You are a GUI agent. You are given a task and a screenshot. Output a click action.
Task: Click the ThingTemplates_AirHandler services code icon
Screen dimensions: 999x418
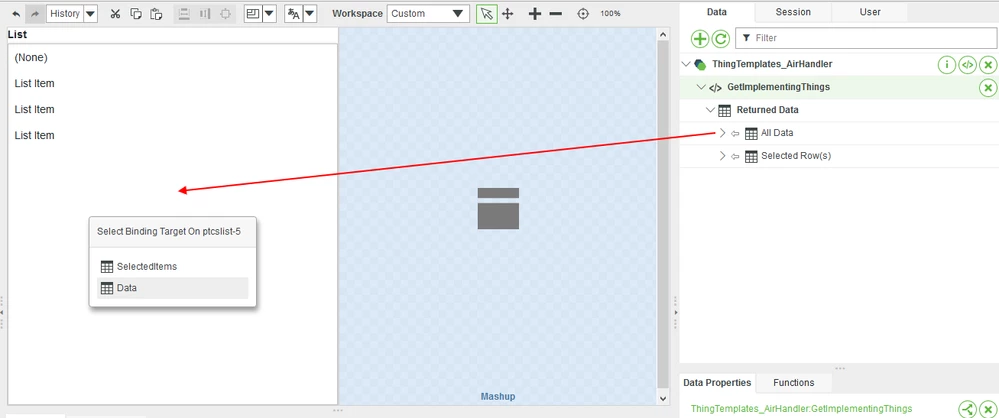click(x=967, y=64)
